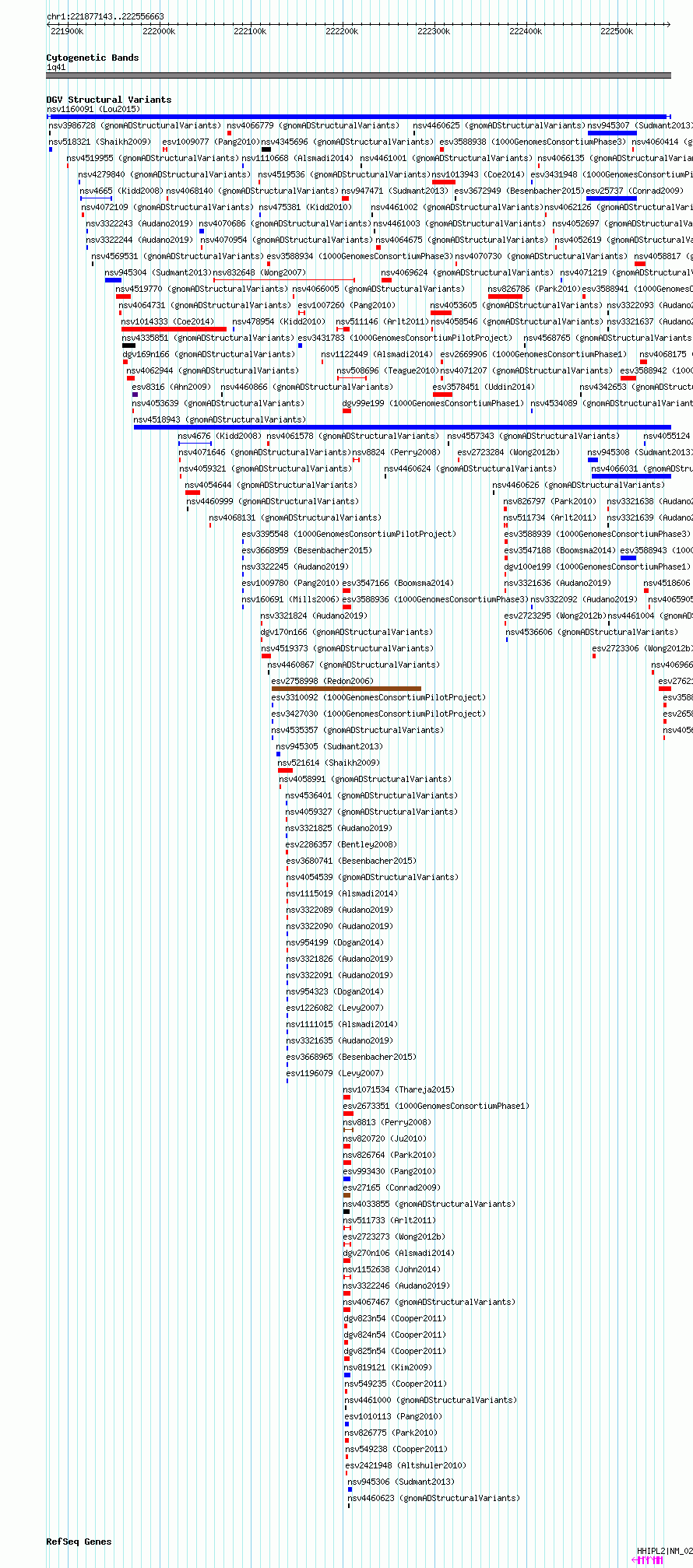The width and height of the screenshot is (693, 1568).
Task: Select nsv945304 (Sudmant2013) variant label
Action: [158, 272]
